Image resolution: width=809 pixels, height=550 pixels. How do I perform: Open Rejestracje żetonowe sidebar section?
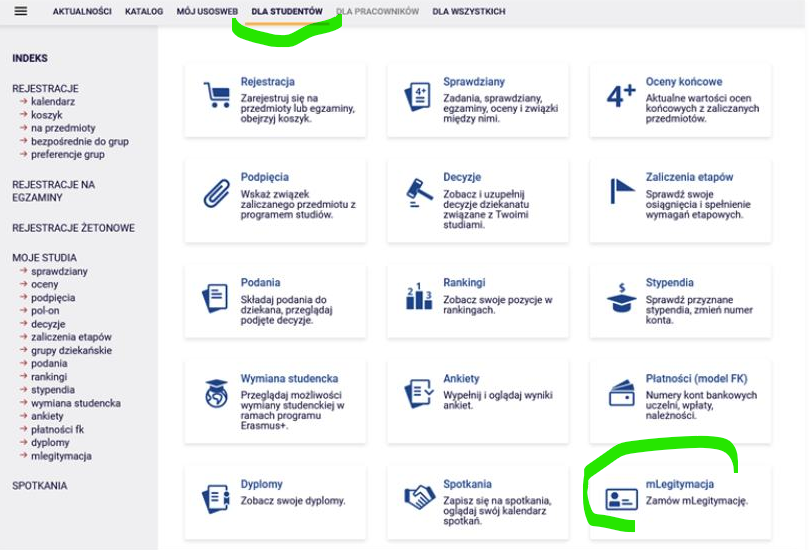coord(73,228)
